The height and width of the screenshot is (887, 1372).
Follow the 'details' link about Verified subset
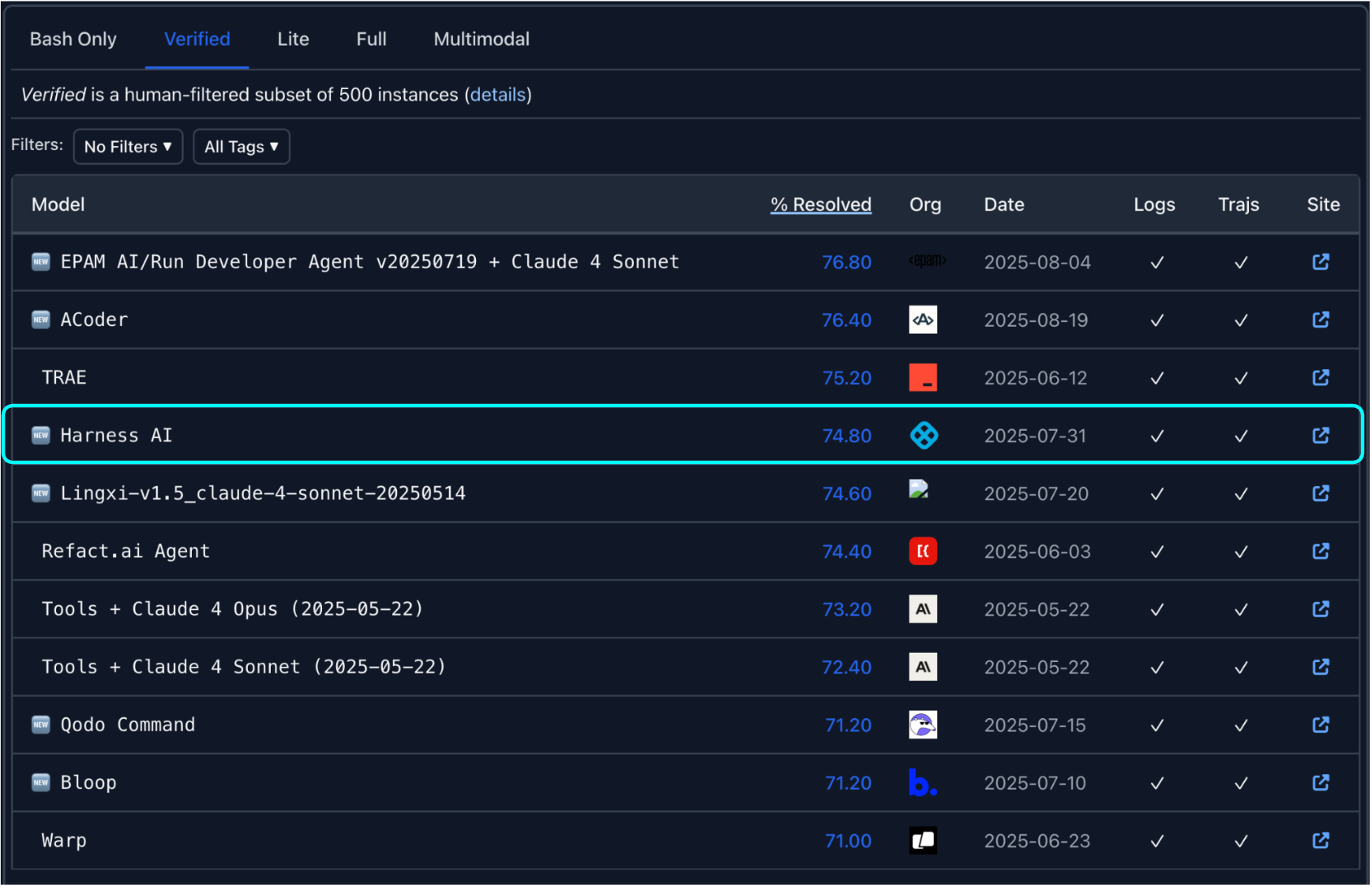498,95
